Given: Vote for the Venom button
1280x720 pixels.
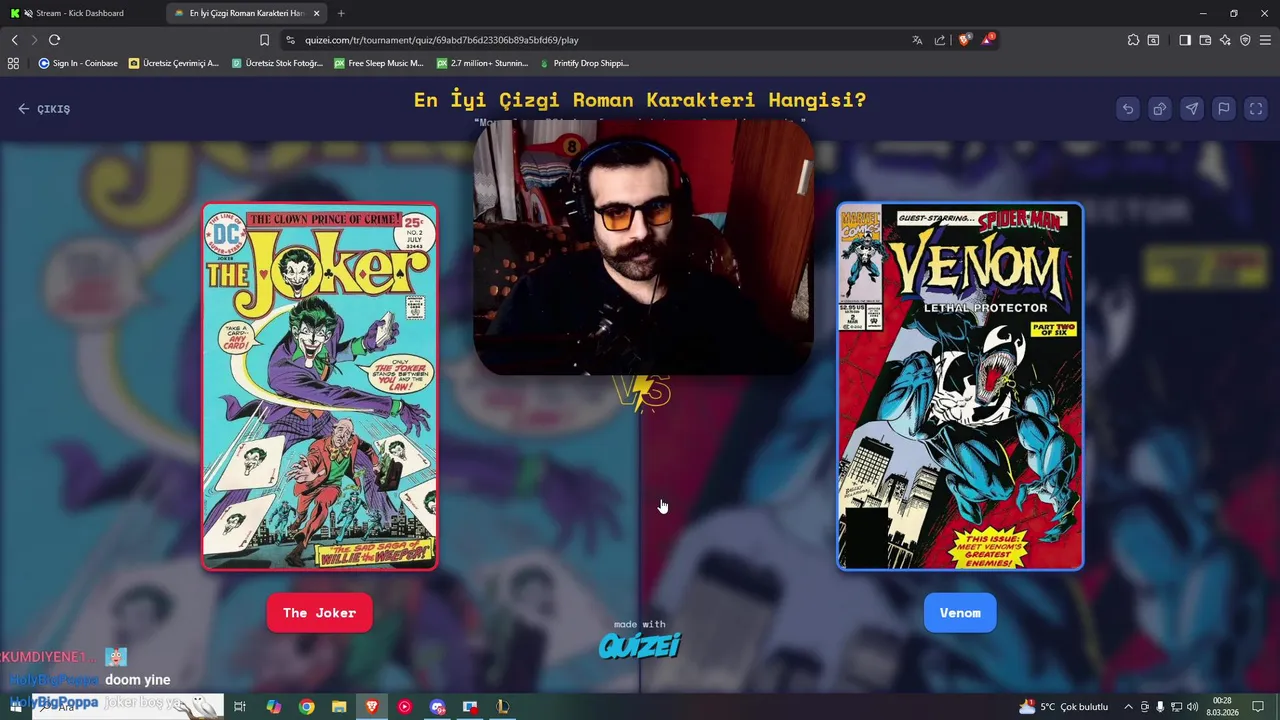Looking at the screenshot, I should click(x=960, y=613).
